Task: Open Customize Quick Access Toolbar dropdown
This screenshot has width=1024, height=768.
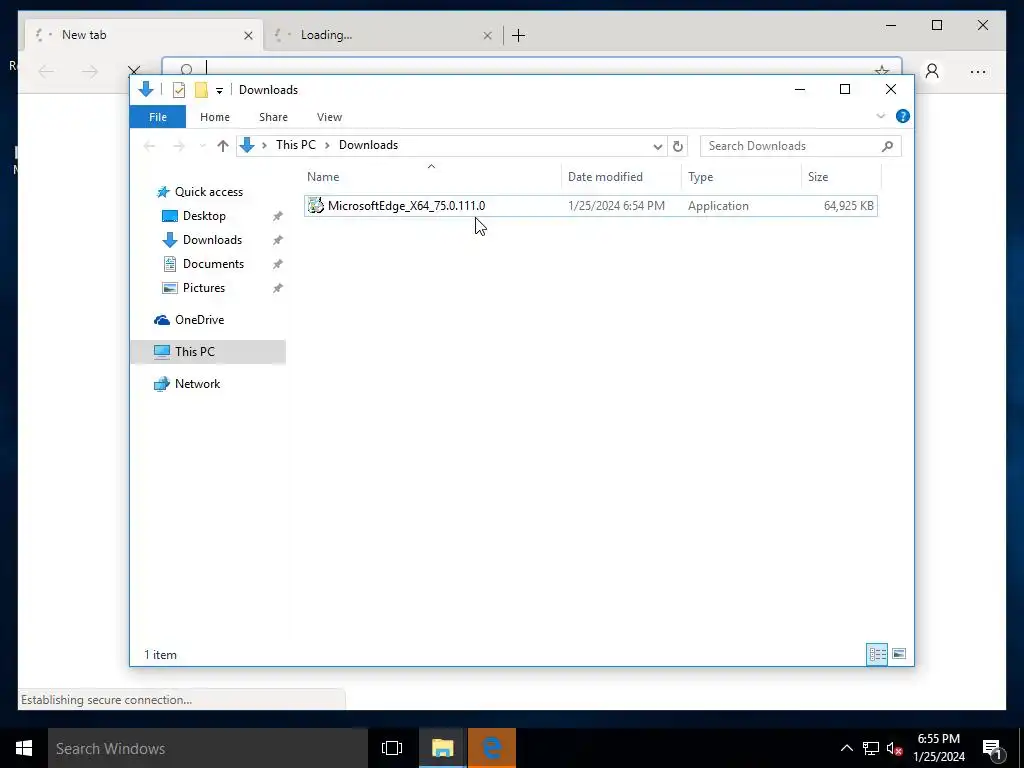Action: pyautogui.click(x=219, y=91)
